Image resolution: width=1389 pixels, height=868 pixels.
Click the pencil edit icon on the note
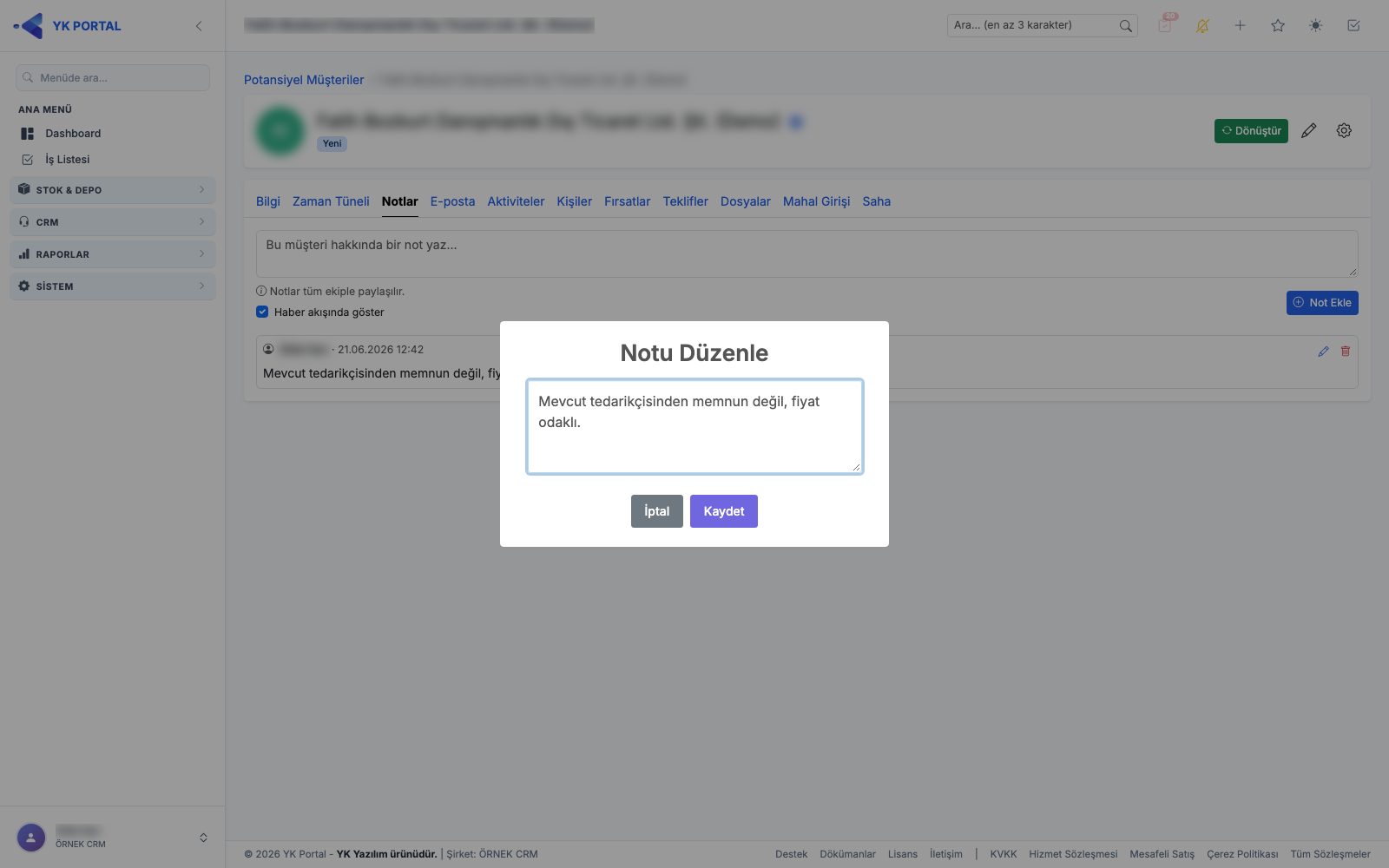(1323, 352)
